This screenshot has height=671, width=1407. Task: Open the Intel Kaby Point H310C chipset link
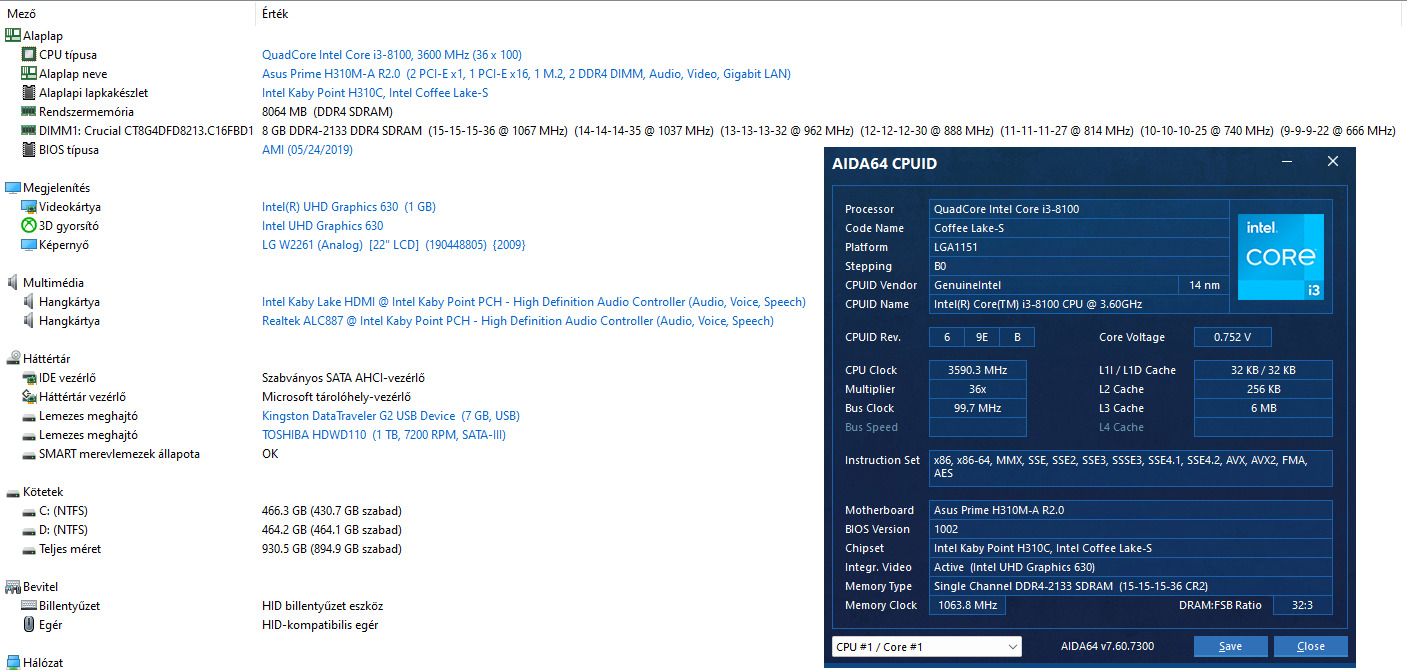pos(375,93)
